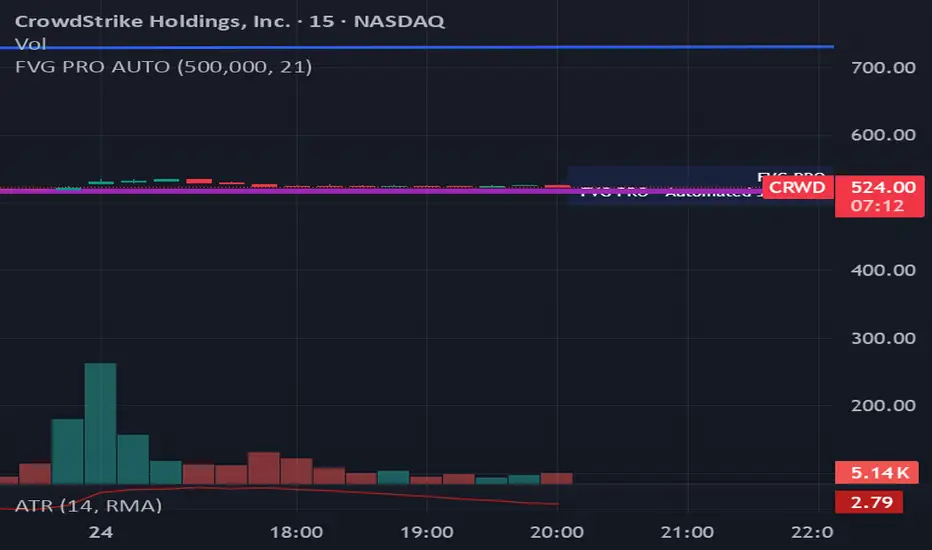Click the 19:00 time axis label
The width and height of the screenshot is (932, 550).
(x=427, y=532)
